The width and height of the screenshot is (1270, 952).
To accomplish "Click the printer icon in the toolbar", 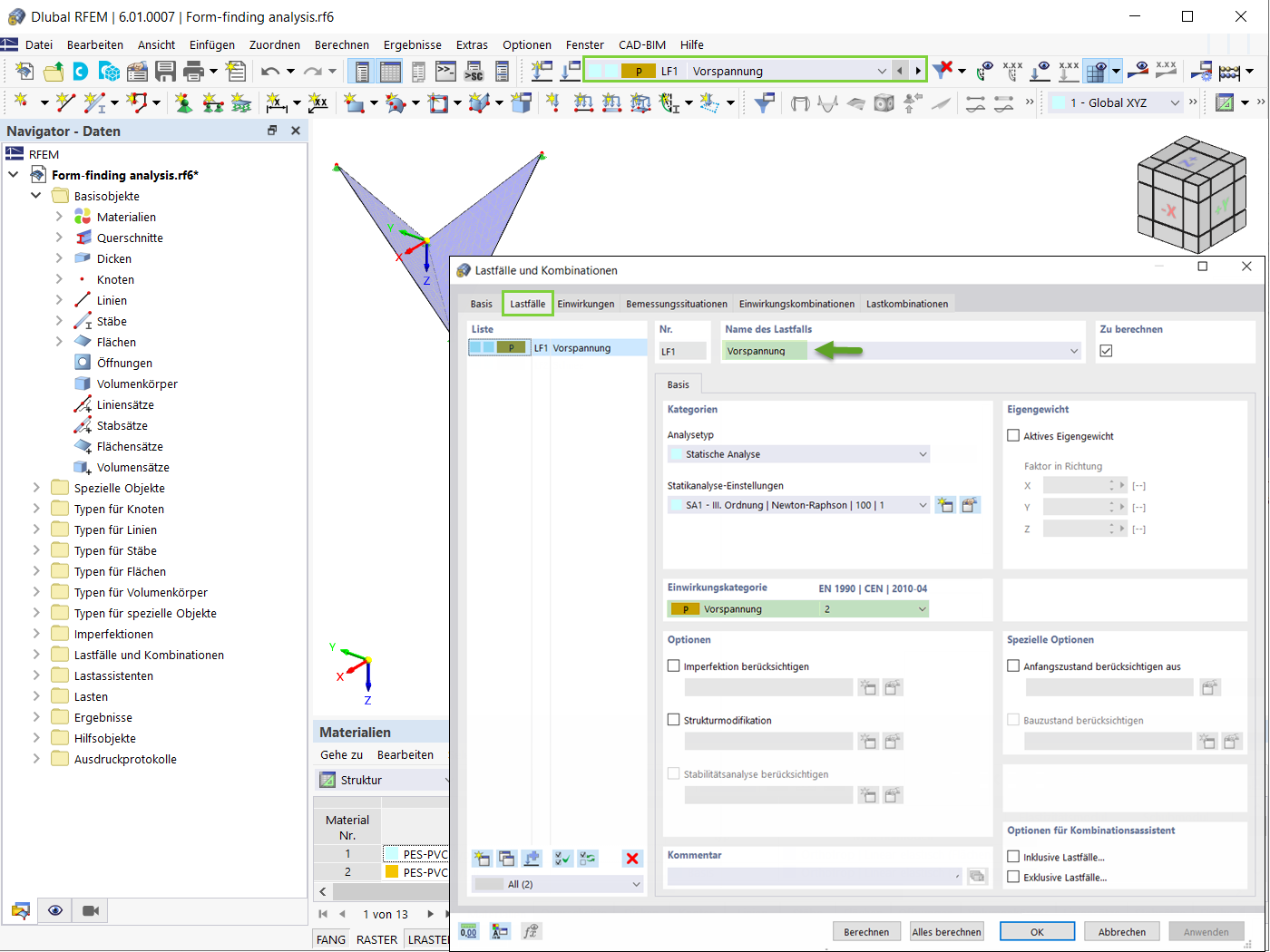I will click(x=193, y=71).
